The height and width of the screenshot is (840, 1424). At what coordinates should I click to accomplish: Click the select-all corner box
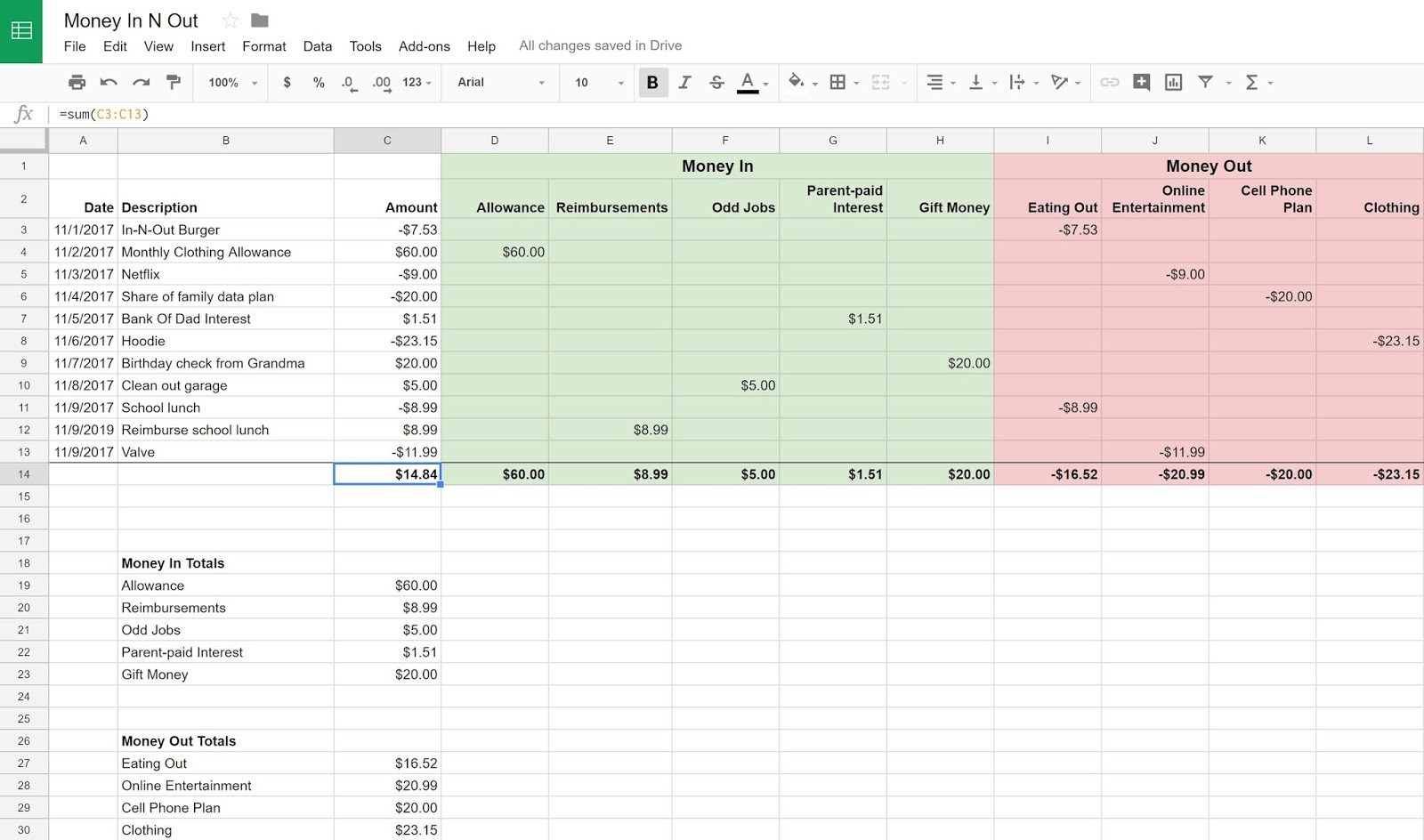(x=24, y=141)
